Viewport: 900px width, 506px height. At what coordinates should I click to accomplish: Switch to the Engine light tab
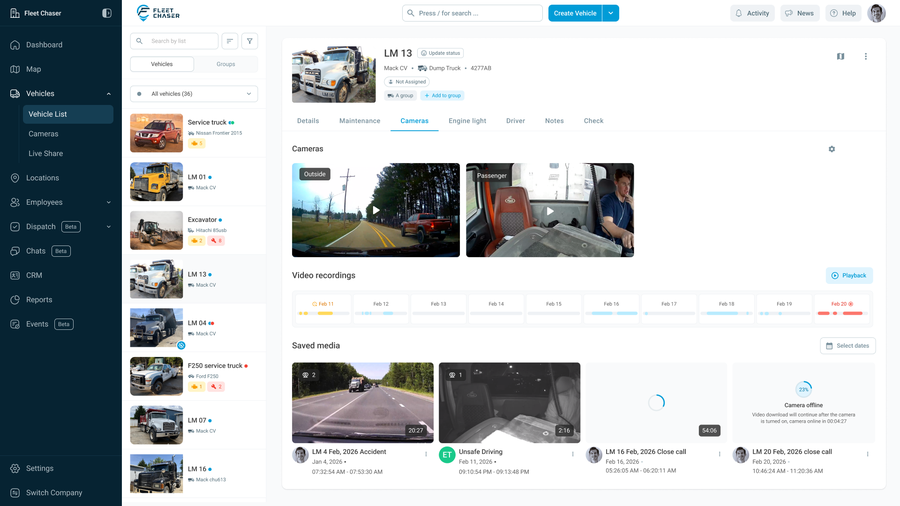pyautogui.click(x=467, y=121)
